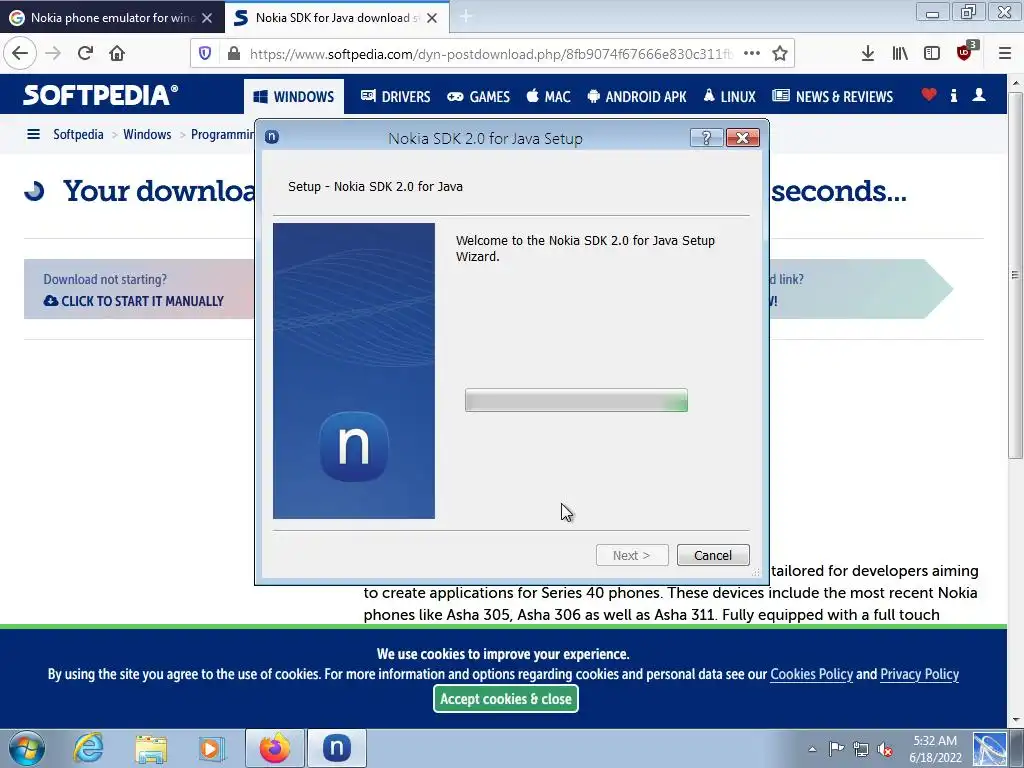Image resolution: width=1024 pixels, height=768 pixels.
Task: Open the network tray icon
Action: 861,749
